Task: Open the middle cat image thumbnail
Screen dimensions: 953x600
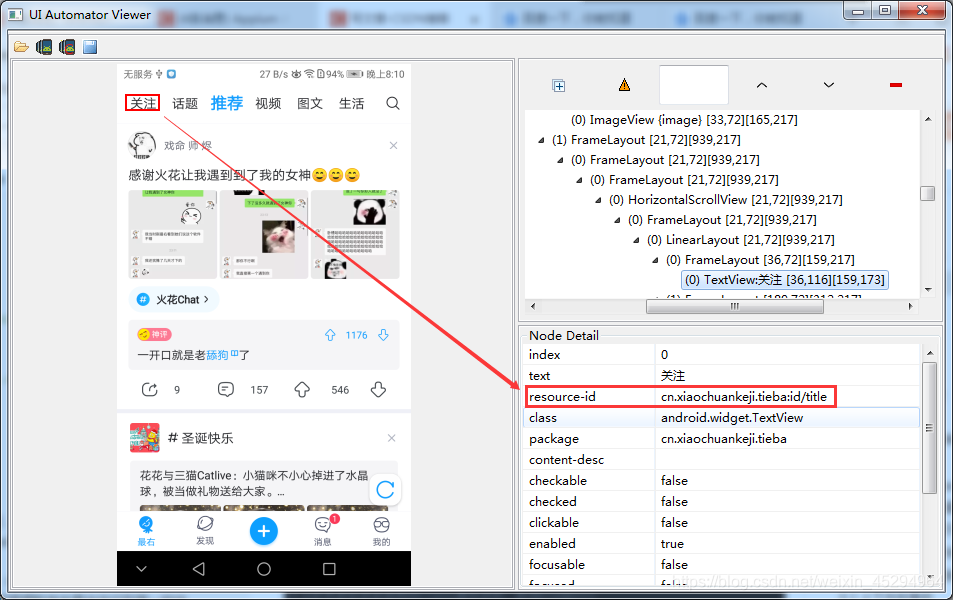Action: coord(264,234)
